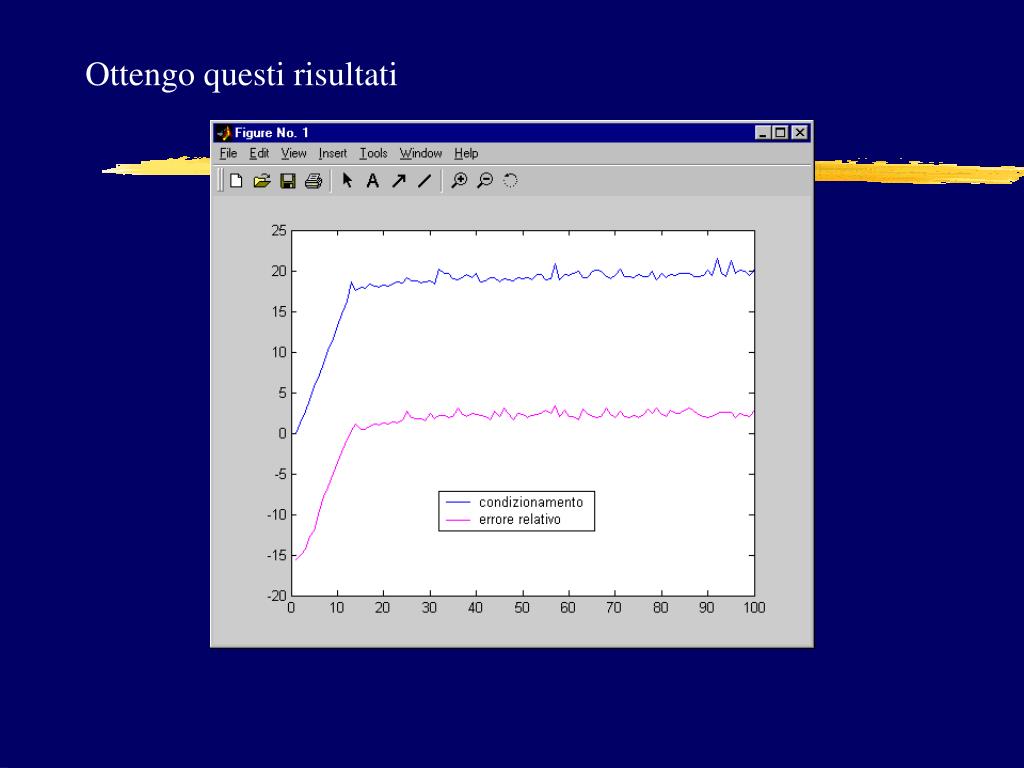Open the File menu
This screenshot has width=1024, height=768.
coord(228,153)
